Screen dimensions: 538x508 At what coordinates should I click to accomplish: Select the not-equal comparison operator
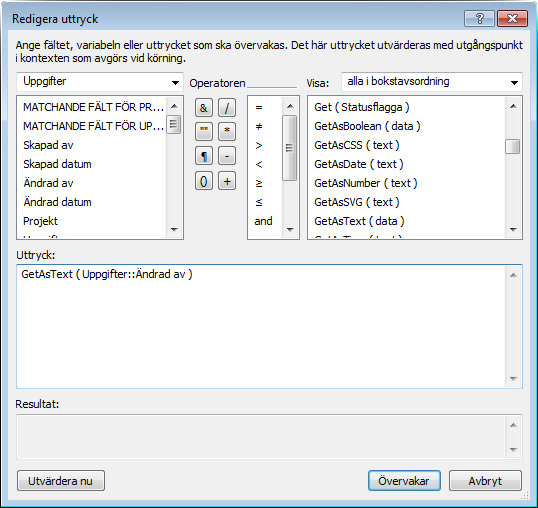pyautogui.click(x=265, y=126)
